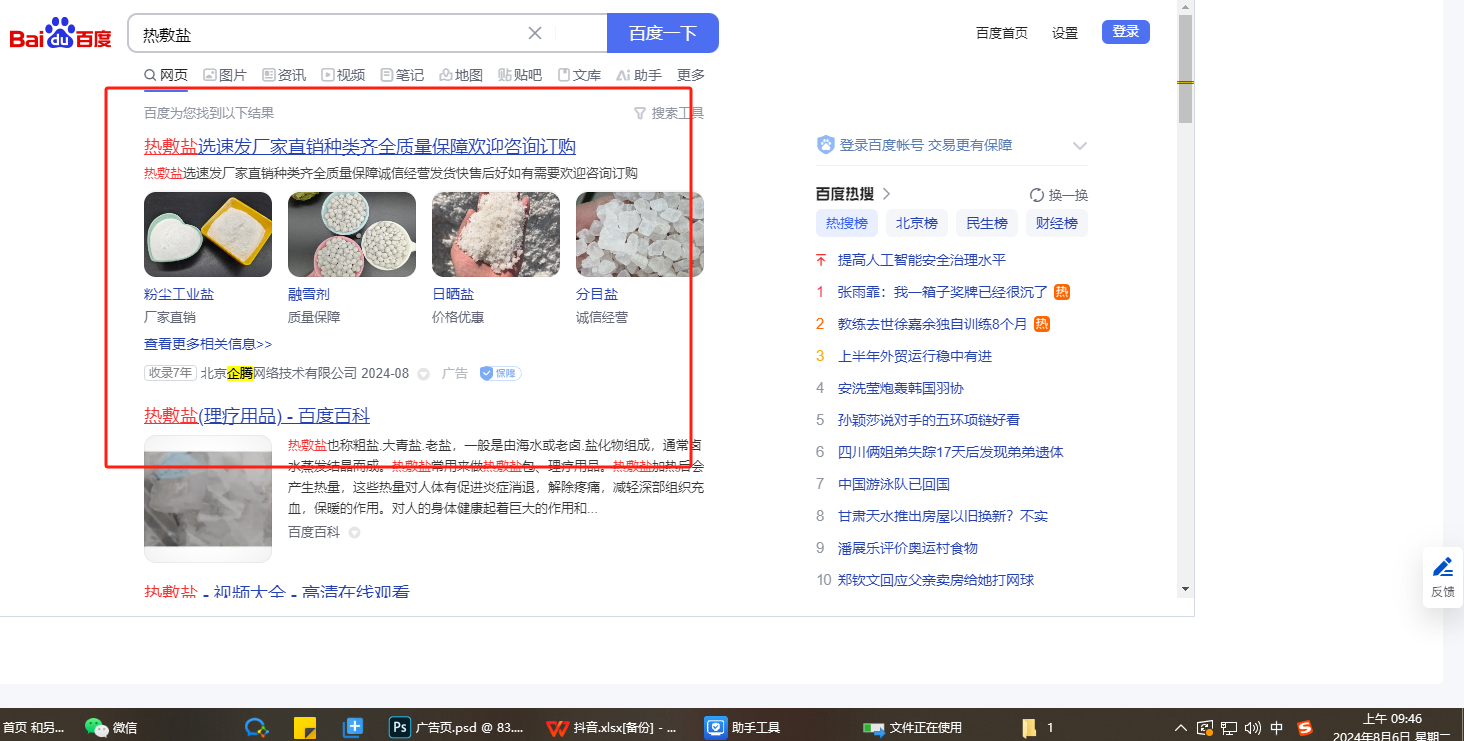The image size is (1464, 741).
Task: Open the 搜索工具 filter
Action: click(x=669, y=113)
